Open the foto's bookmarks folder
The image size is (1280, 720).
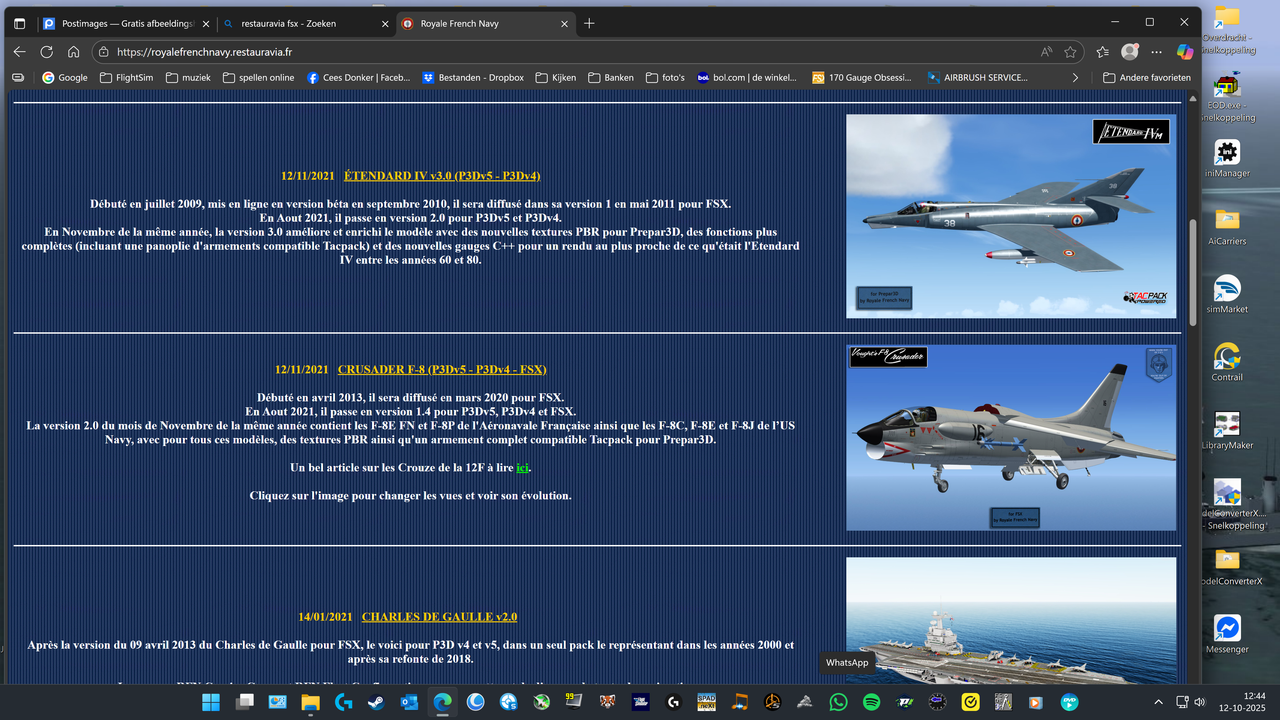coord(667,77)
